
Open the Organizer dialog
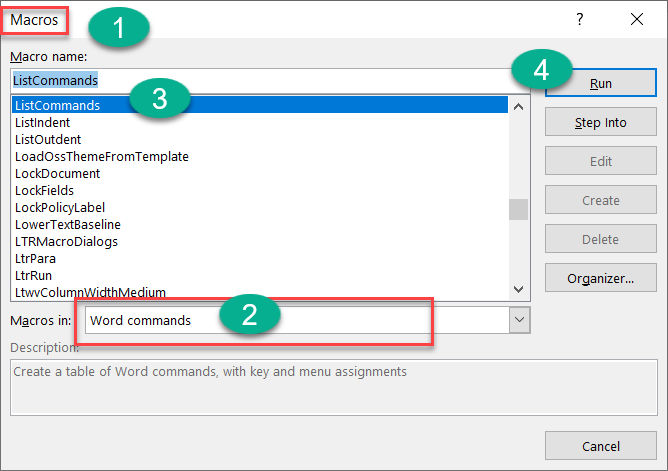600,279
